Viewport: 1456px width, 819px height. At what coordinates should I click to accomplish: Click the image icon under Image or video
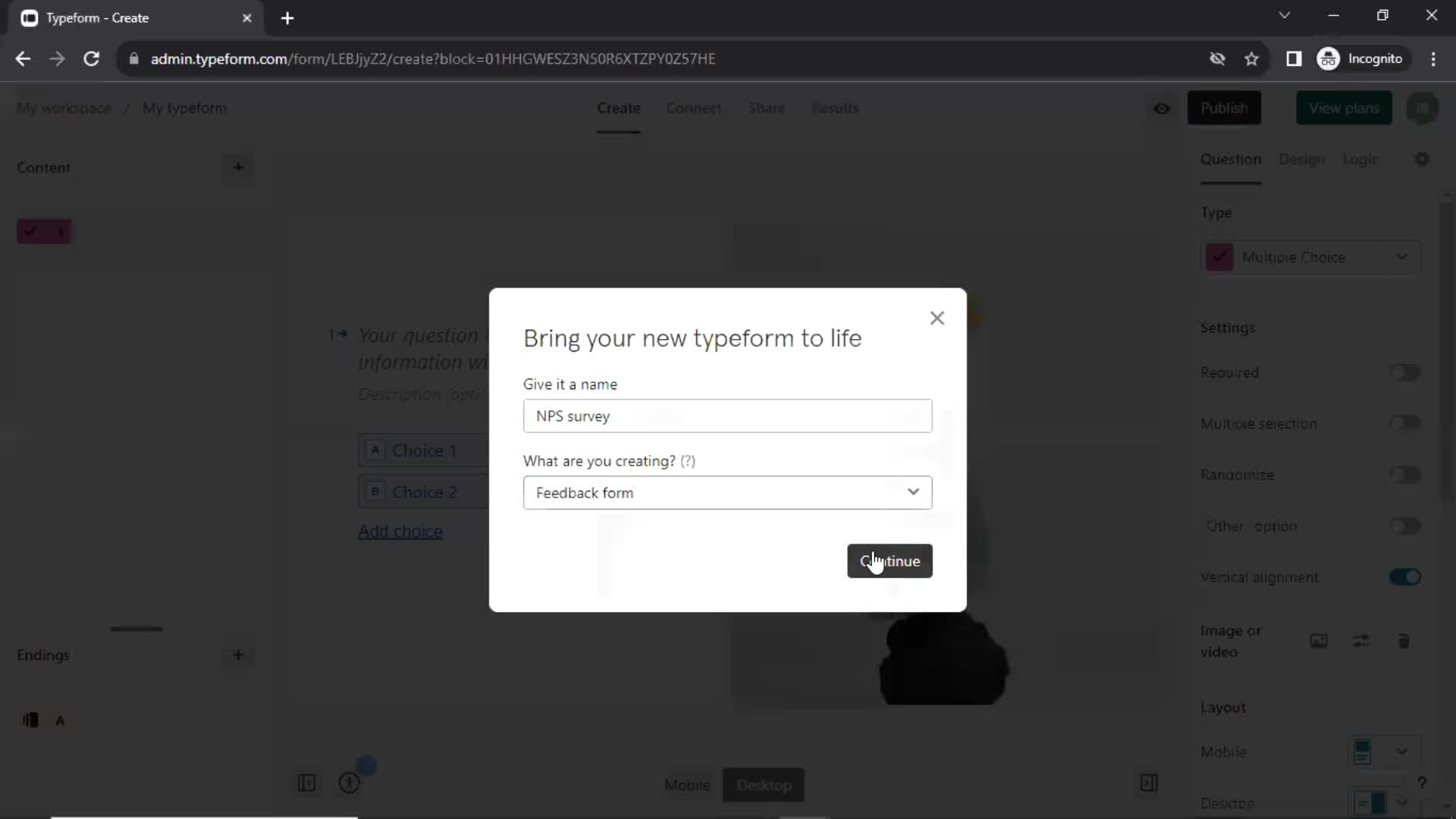1319,641
